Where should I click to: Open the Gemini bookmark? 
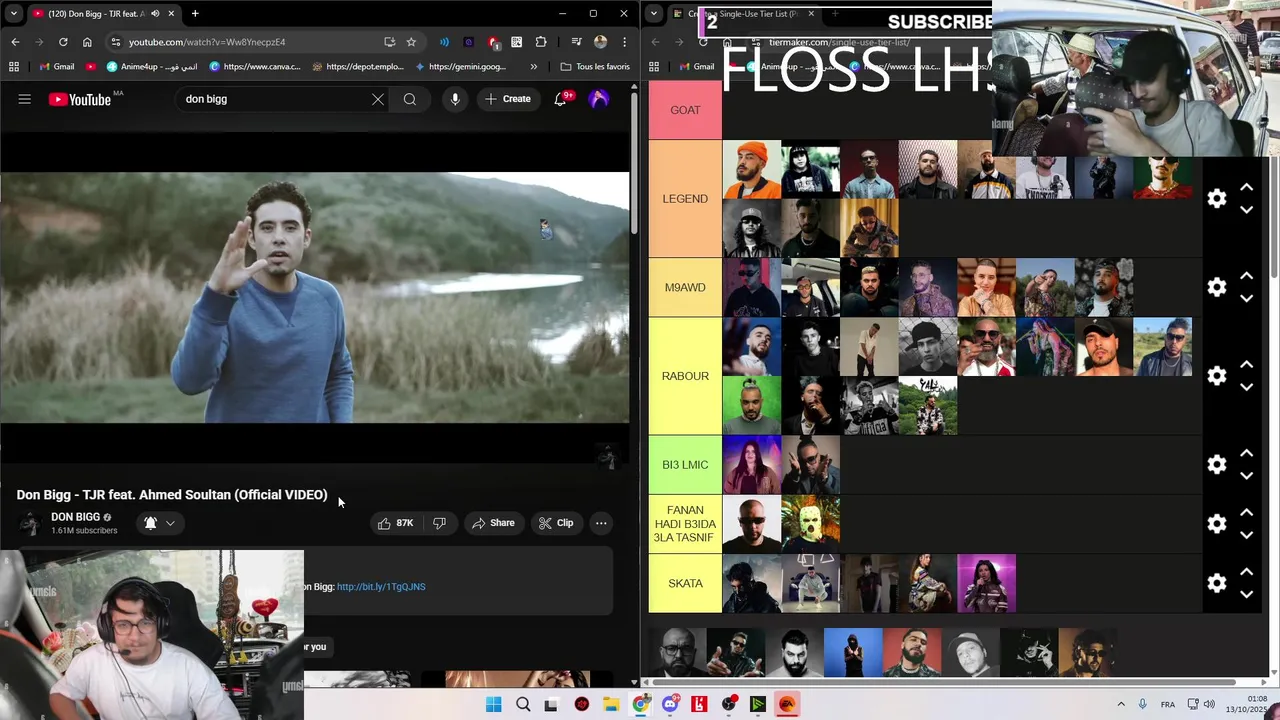(460, 67)
